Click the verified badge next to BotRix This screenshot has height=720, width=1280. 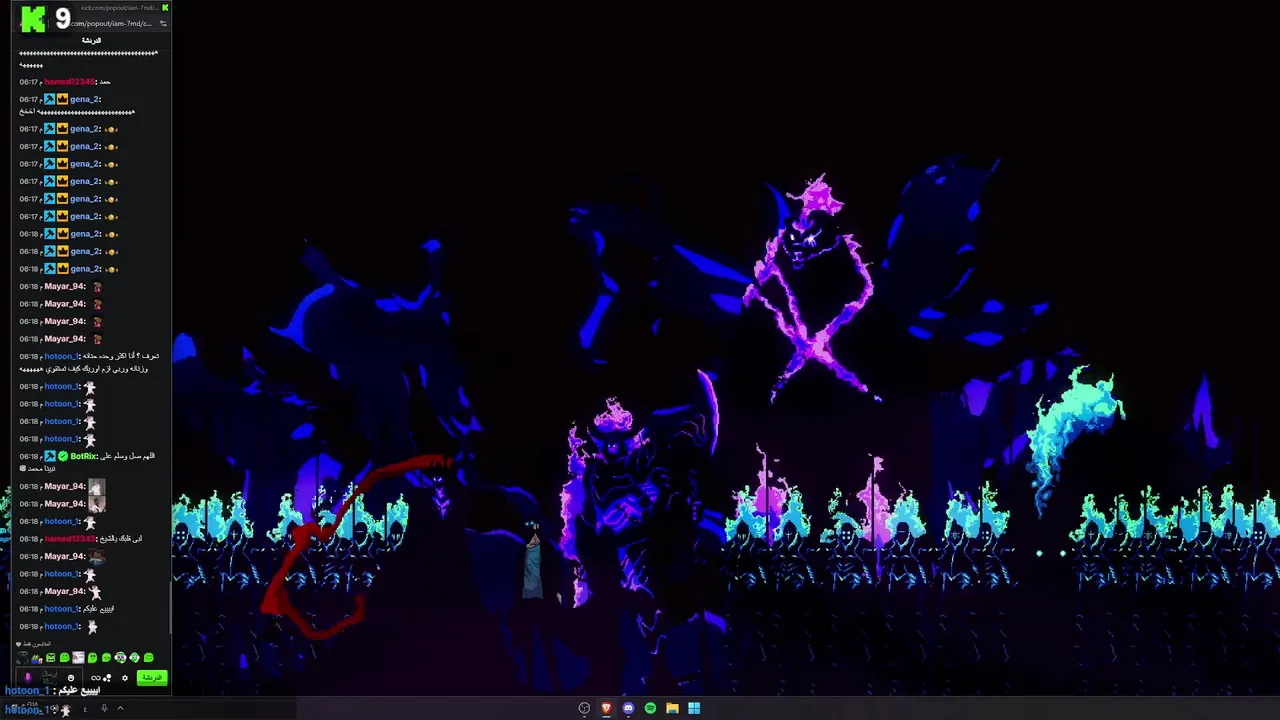click(x=63, y=456)
